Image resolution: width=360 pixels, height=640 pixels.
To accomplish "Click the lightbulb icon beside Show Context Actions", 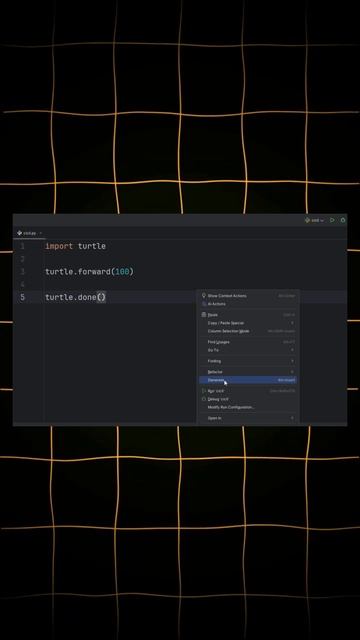I will (x=204, y=295).
